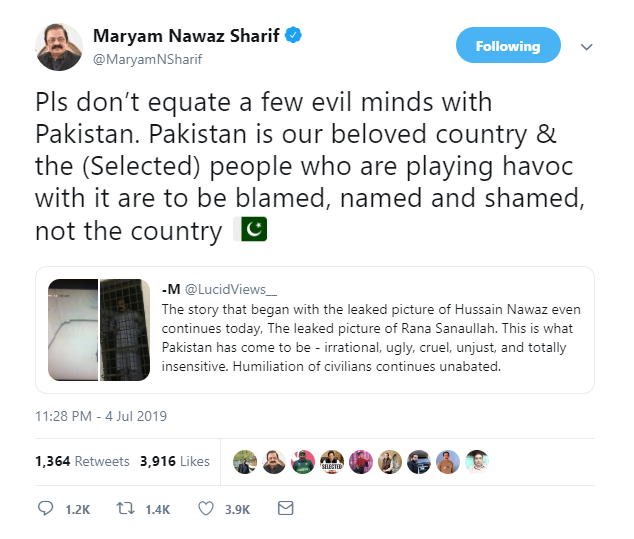
Task: Open the right image in the quoted tweet
Action: pyautogui.click(x=124, y=328)
